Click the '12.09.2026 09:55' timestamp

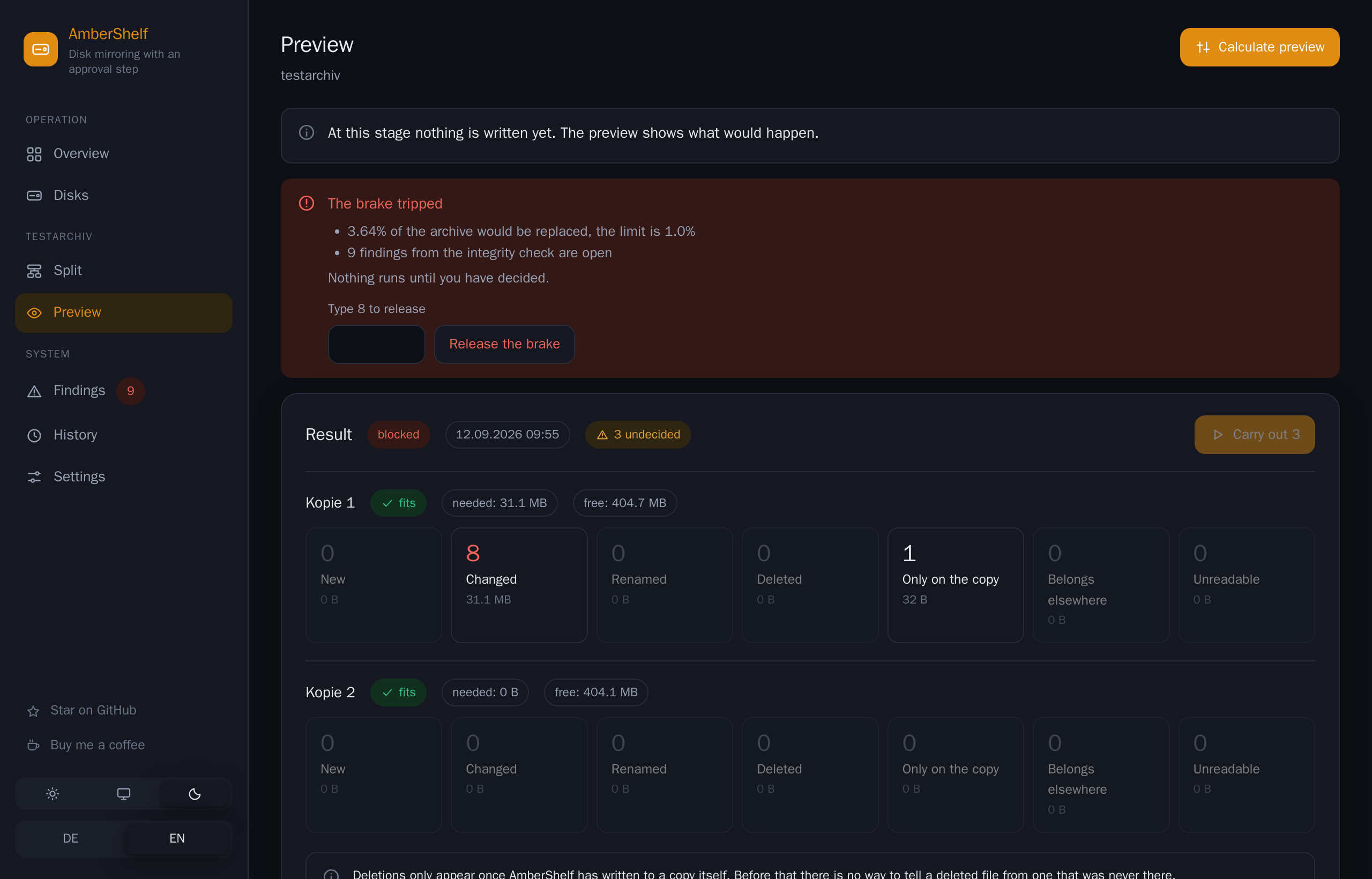pyautogui.click(x=508, y=435)
